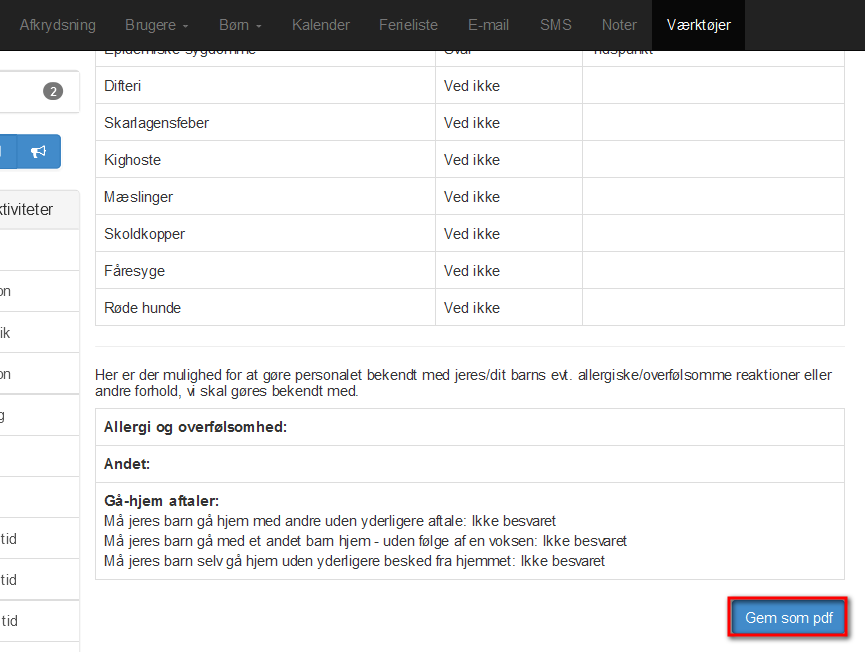Click the Fåresyge disease name
This screenshot has width=865, height=652.
pos(135,271)
